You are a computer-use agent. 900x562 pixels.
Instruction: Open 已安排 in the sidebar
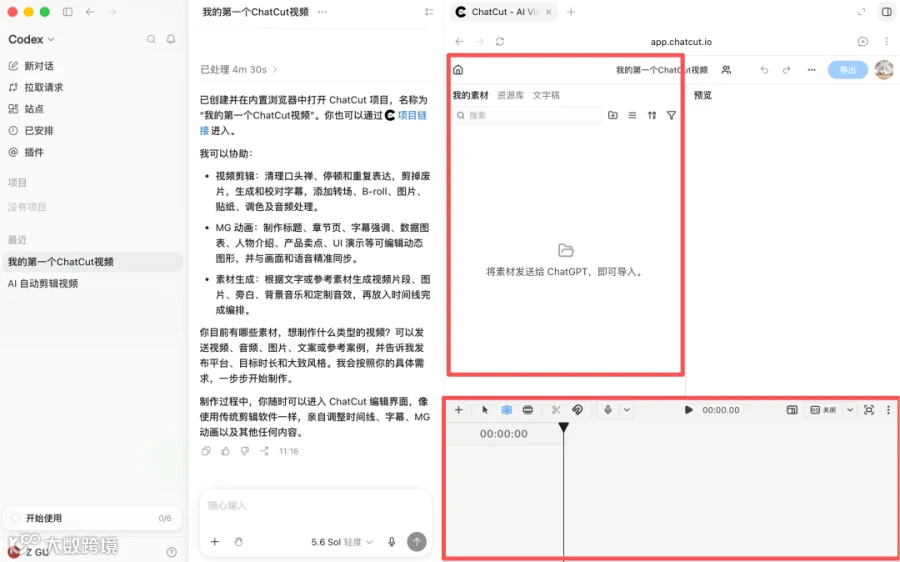32,131
